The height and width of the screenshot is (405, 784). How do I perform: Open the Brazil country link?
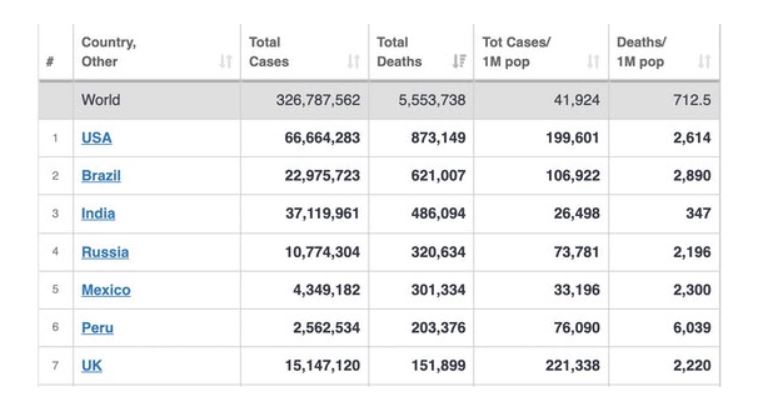click(x=101, y=176)
